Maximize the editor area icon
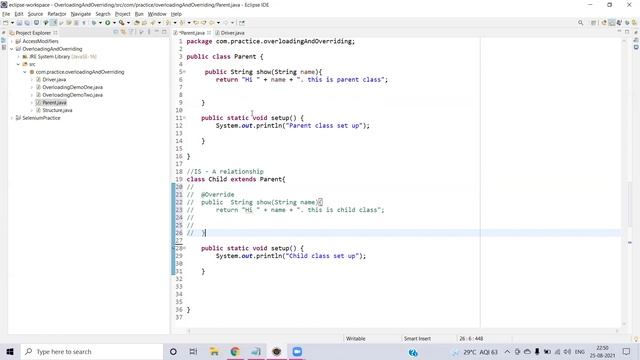This screenshot has width=640, height=360. tap(627, 32)
